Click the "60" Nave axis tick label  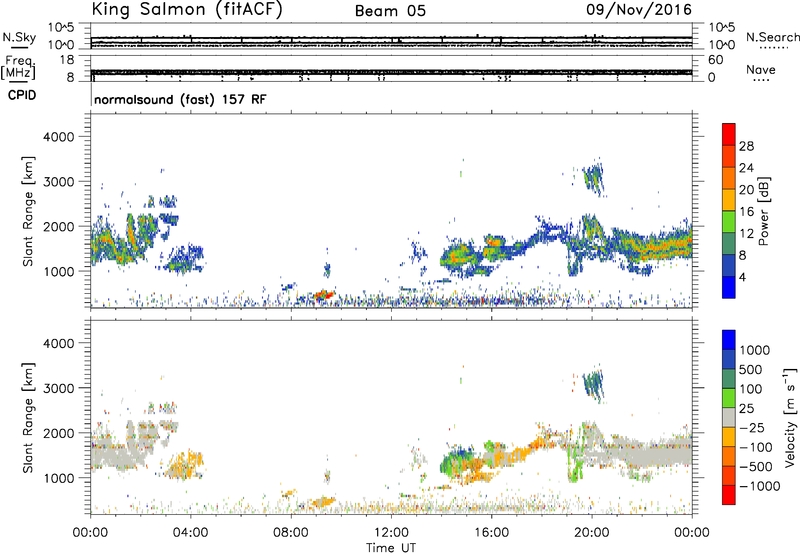pos(715,60)
